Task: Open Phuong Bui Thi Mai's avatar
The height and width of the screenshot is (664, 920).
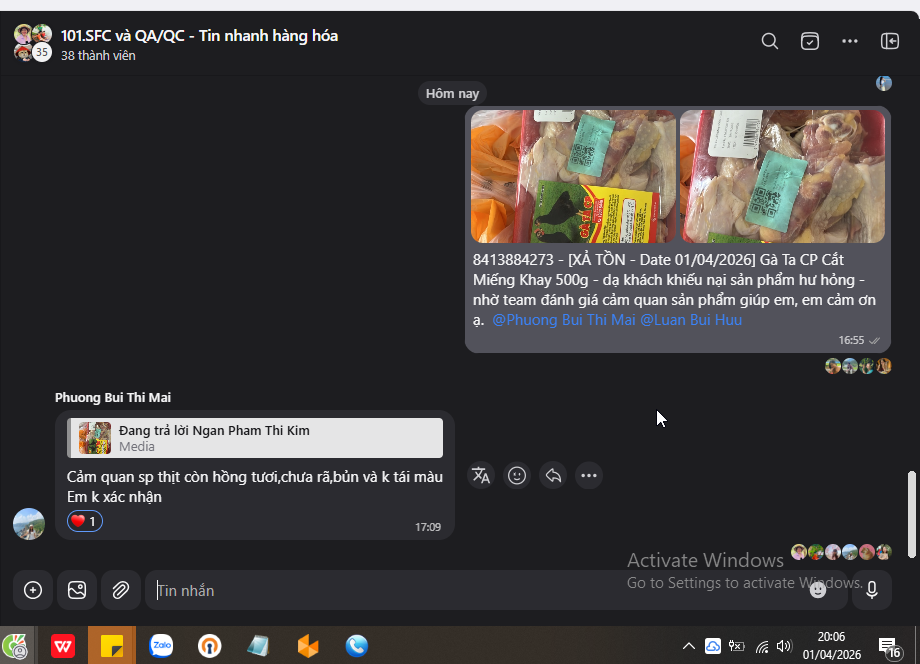Action: 29,524
